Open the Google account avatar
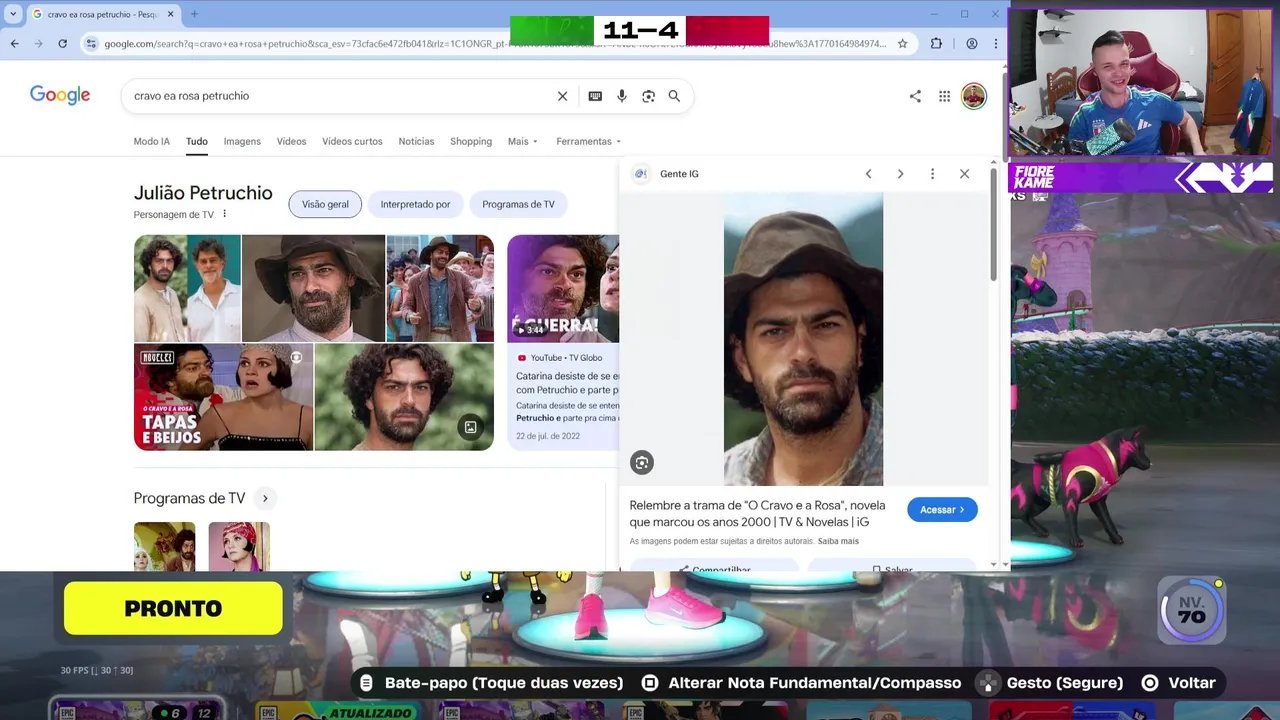 [x=974, y=96]
